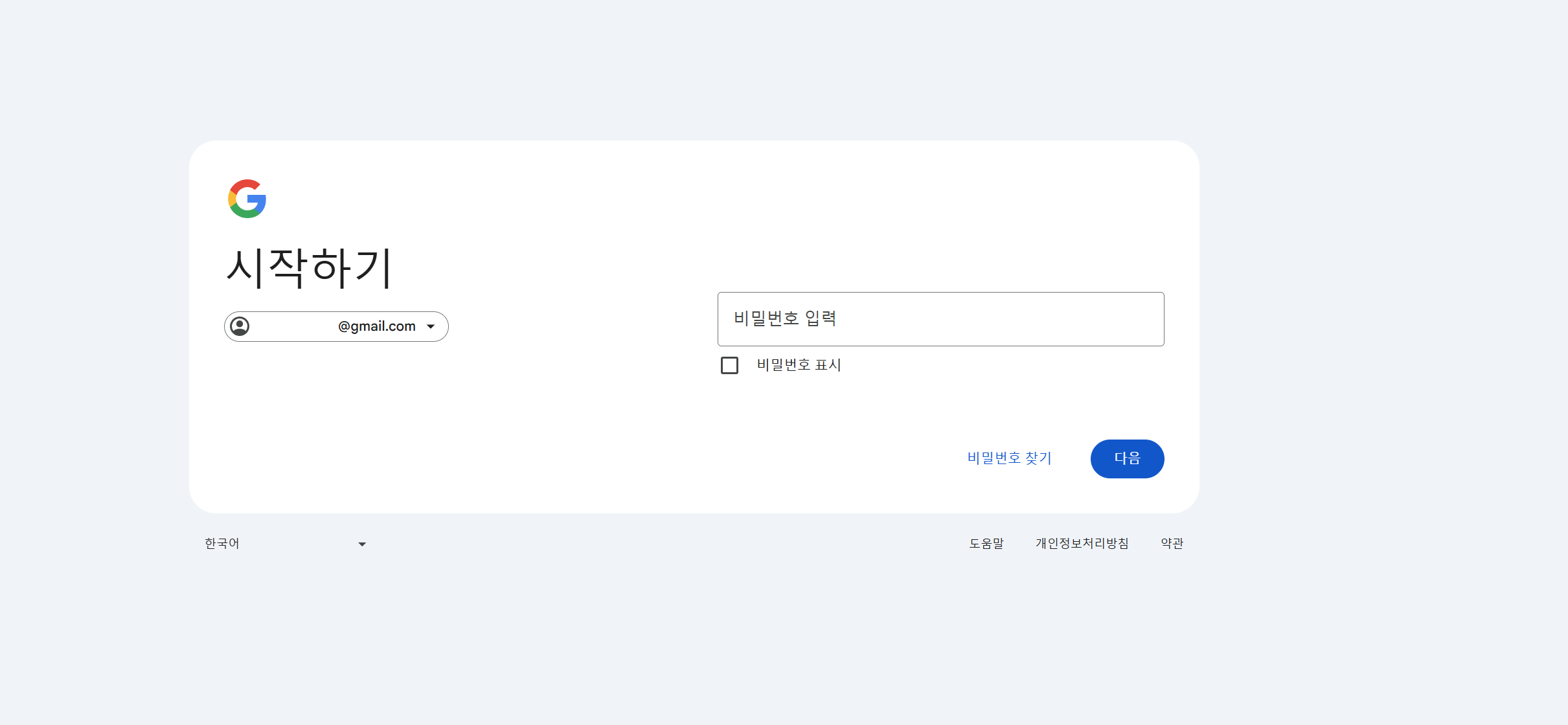Open the 한국어 language selector
The image size is (1568, 725).
[x=222, y=544]
